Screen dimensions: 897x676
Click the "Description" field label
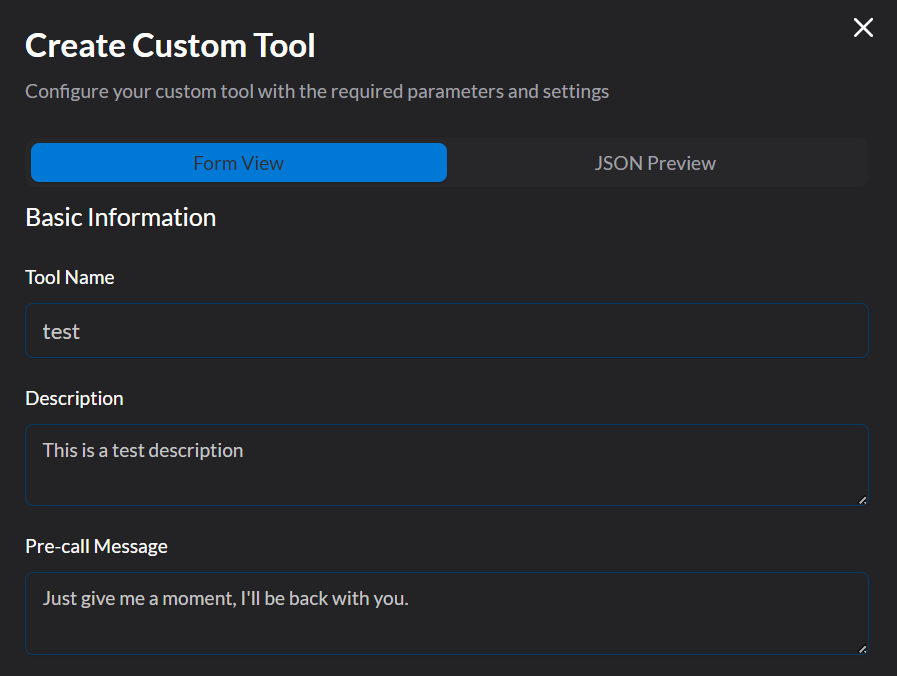click(x=74, y=398)
